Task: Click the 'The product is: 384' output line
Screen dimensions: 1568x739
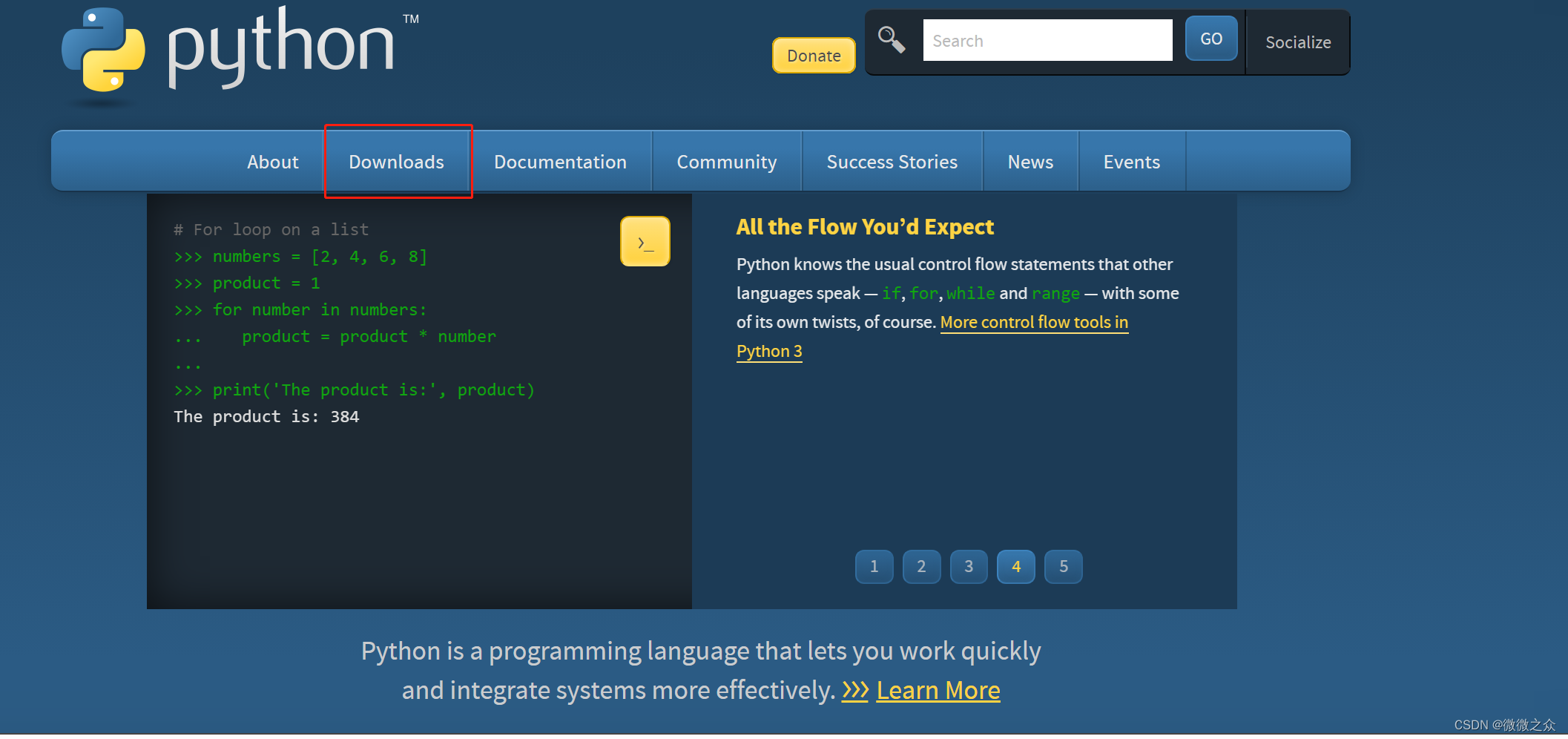Action: click(x=266, y=417)
